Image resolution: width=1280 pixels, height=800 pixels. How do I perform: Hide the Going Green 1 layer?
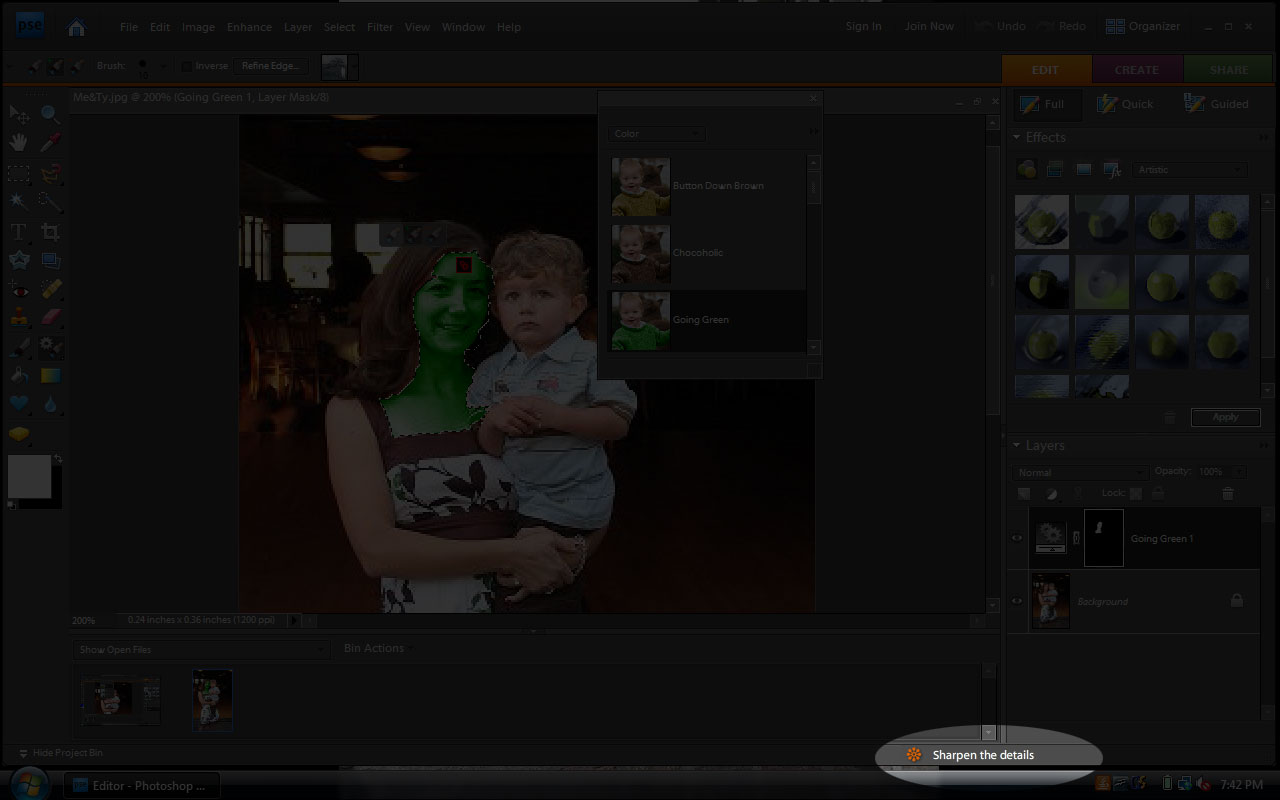(x=1017, y=538)
